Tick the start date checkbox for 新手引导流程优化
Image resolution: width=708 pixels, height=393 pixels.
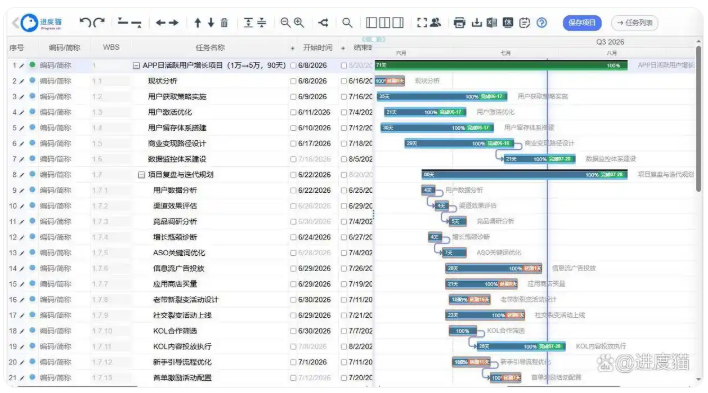[x=293, y=362]
